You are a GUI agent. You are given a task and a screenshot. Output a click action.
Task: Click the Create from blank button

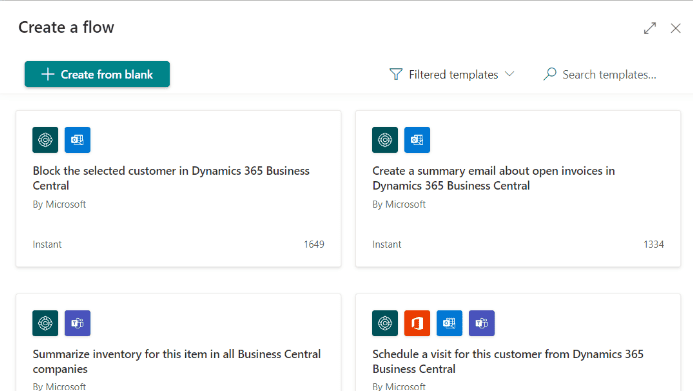[x=97, y=74]
